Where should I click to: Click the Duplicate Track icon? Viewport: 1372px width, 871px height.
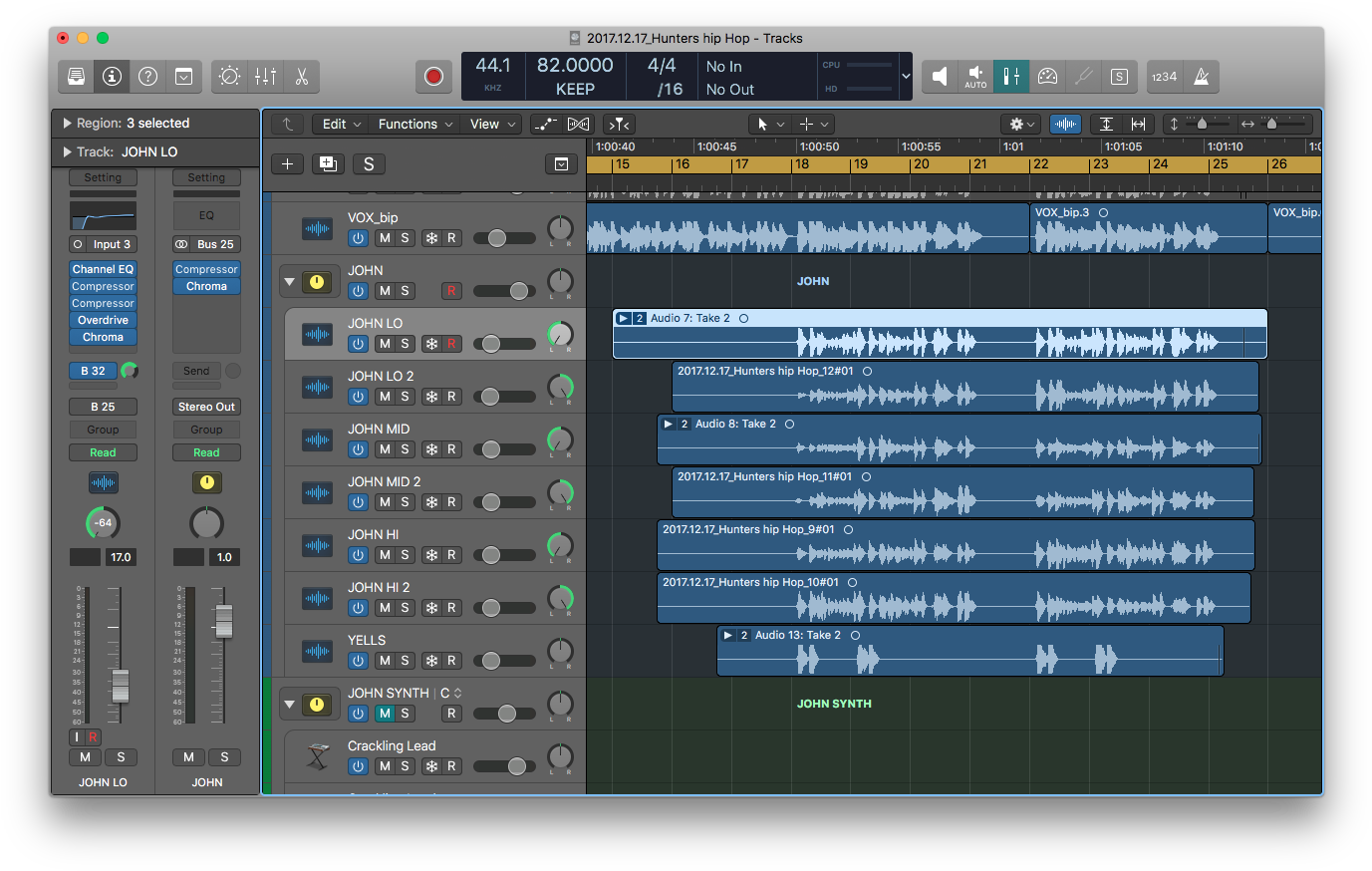point(328,164)
